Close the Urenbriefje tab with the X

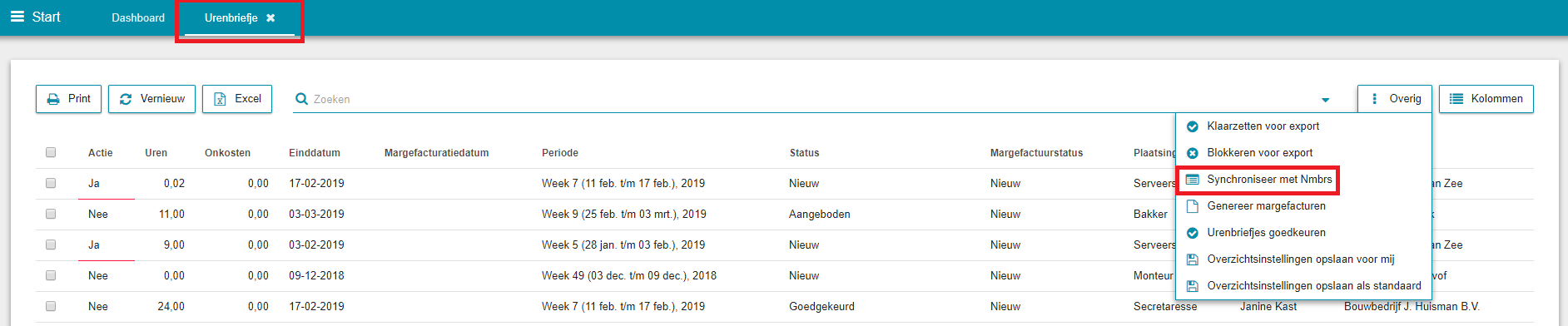270,17
